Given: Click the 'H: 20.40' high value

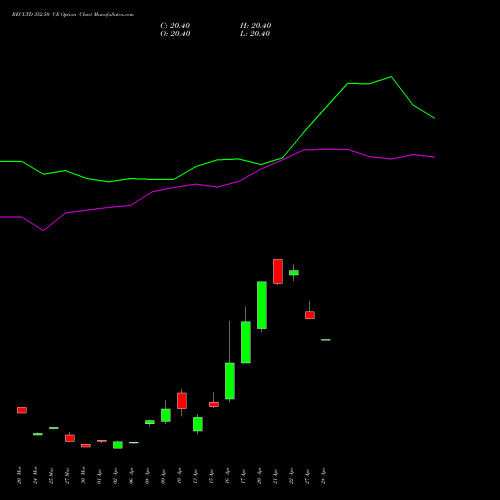Looking at the screenshot, I should pos(255,26).
